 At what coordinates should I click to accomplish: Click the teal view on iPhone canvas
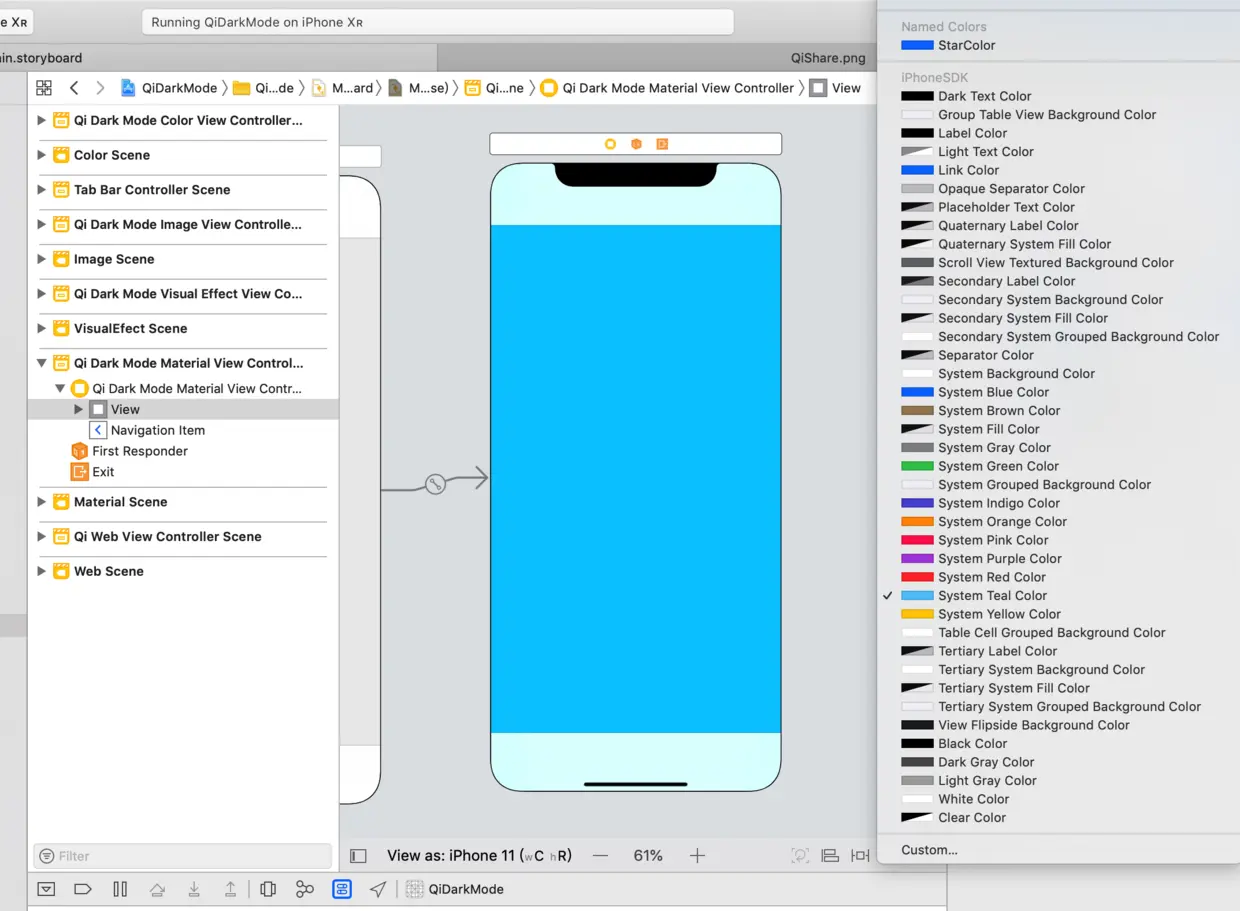tap(635, 478)
